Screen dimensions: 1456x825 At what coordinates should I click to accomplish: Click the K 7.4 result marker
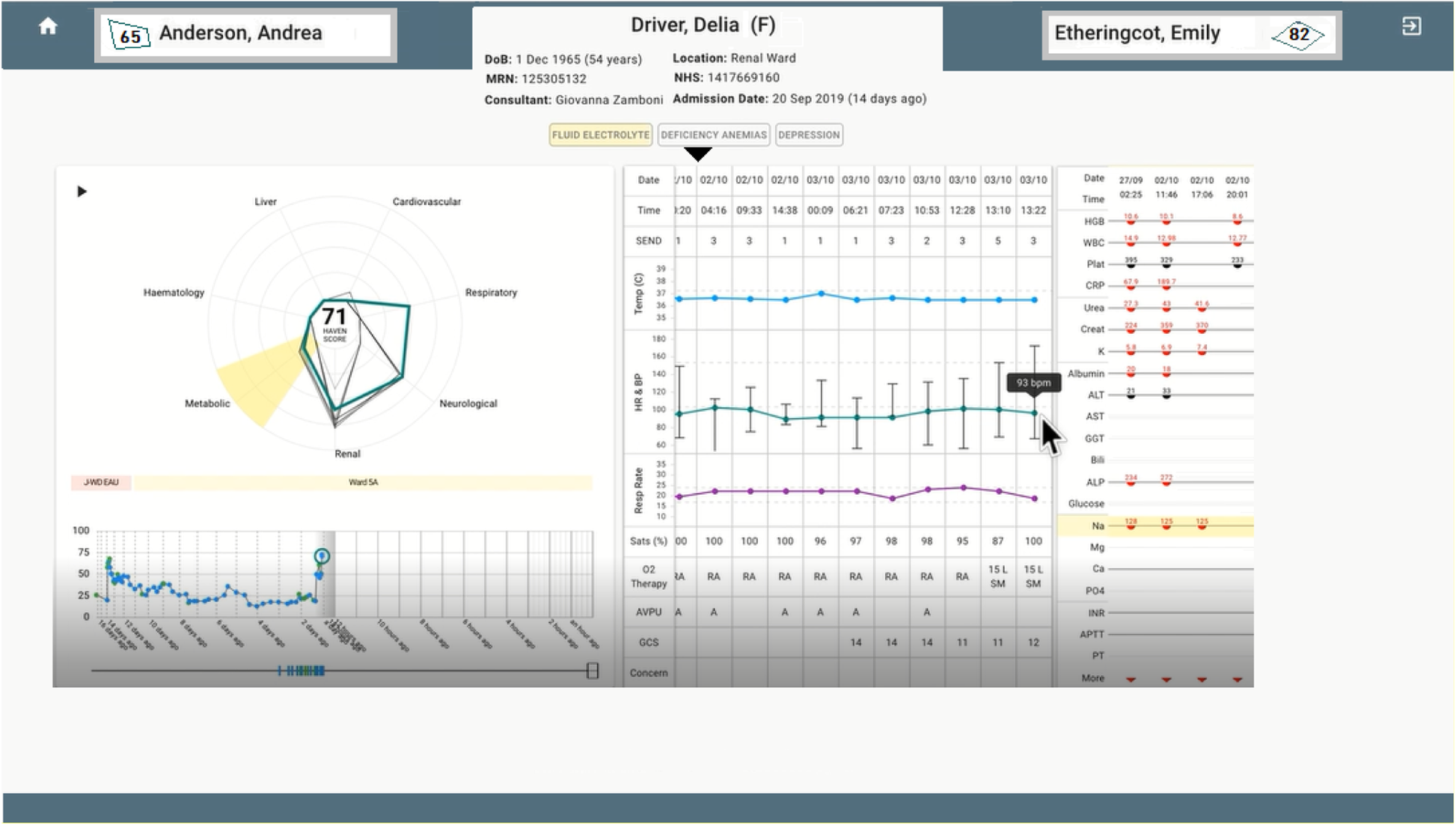(1202, 351)
